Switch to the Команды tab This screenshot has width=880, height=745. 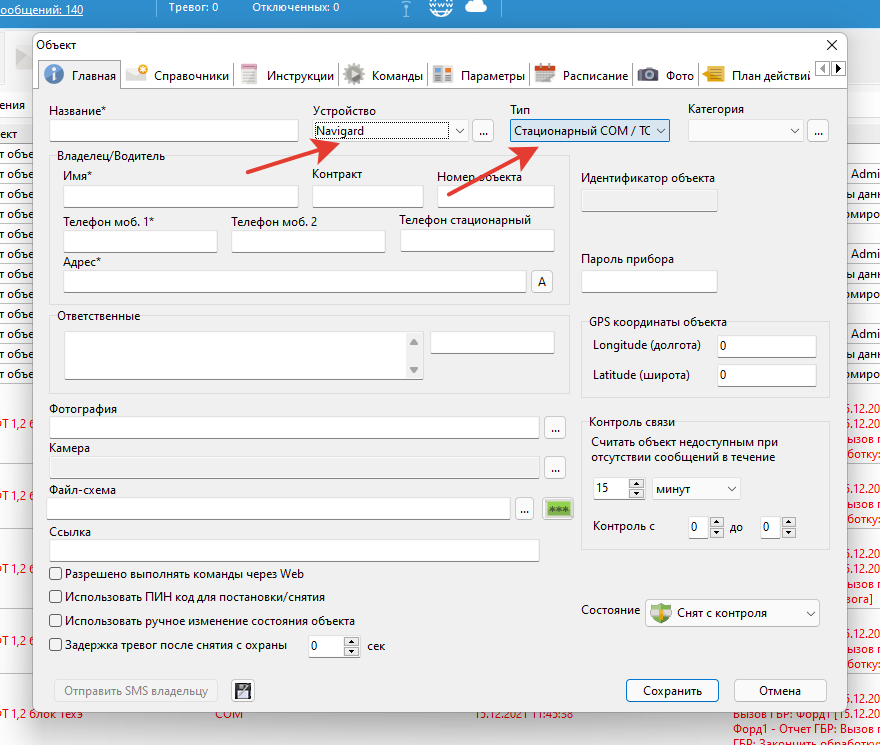383,75
